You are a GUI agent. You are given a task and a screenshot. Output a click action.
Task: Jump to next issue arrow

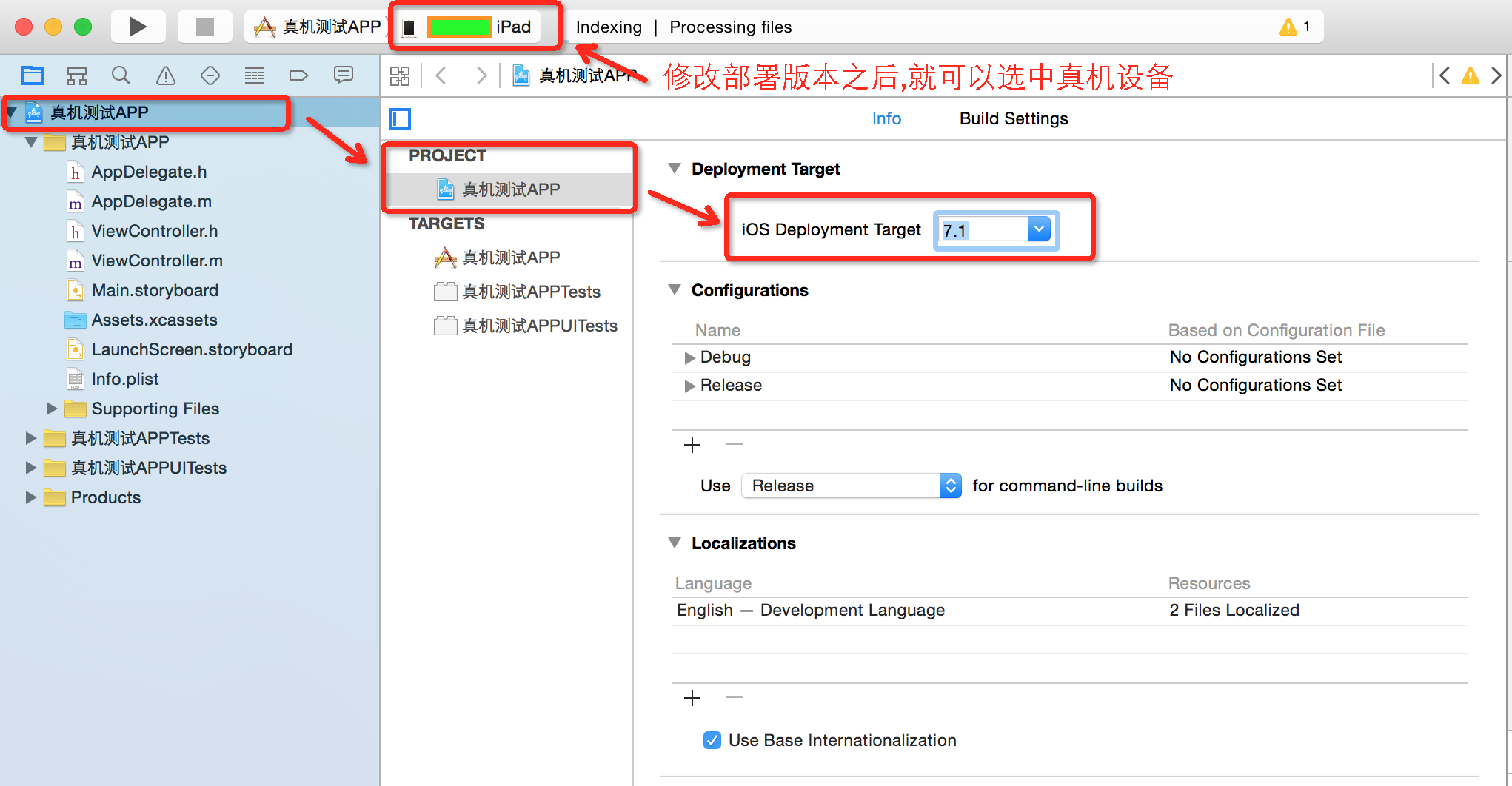[x=1496, y=75]
